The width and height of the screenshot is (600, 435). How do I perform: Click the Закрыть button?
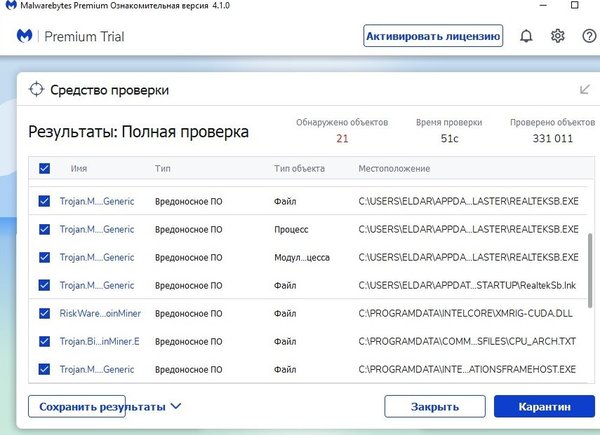coord(435,406)
